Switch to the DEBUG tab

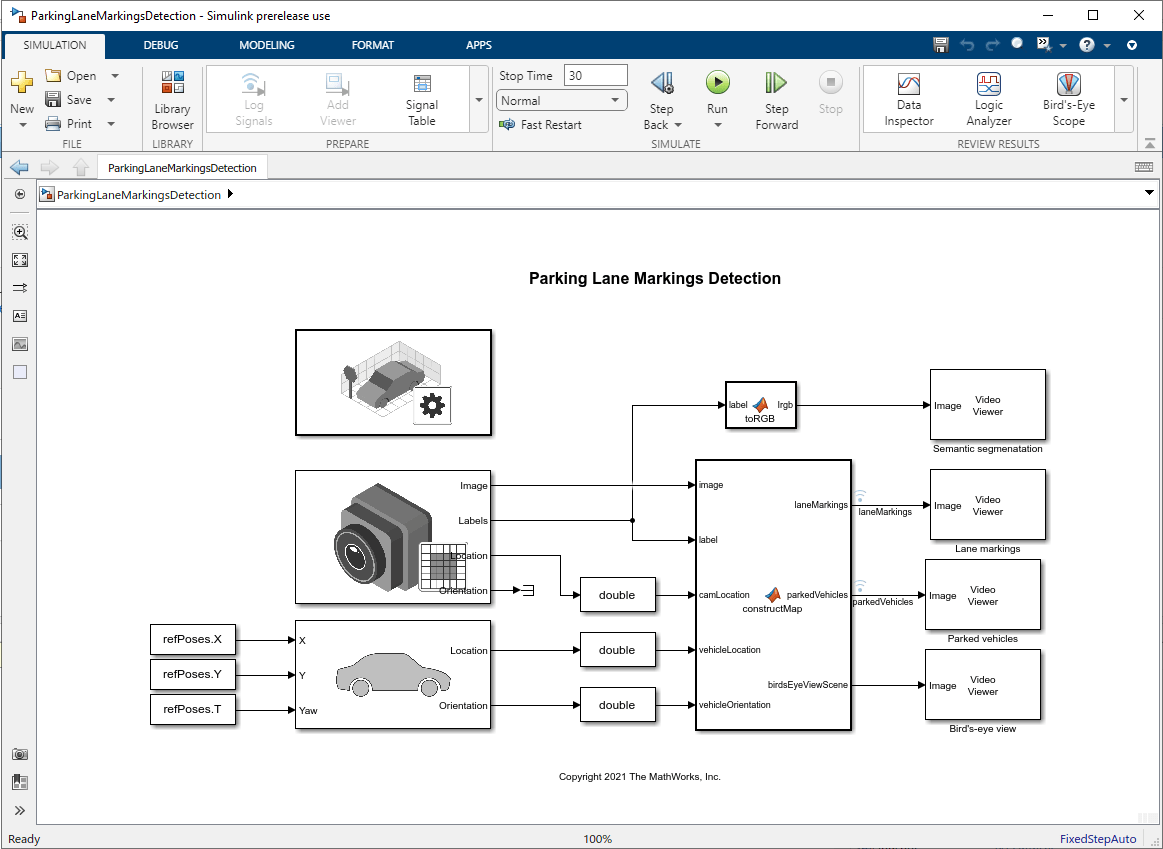[160, 45]
